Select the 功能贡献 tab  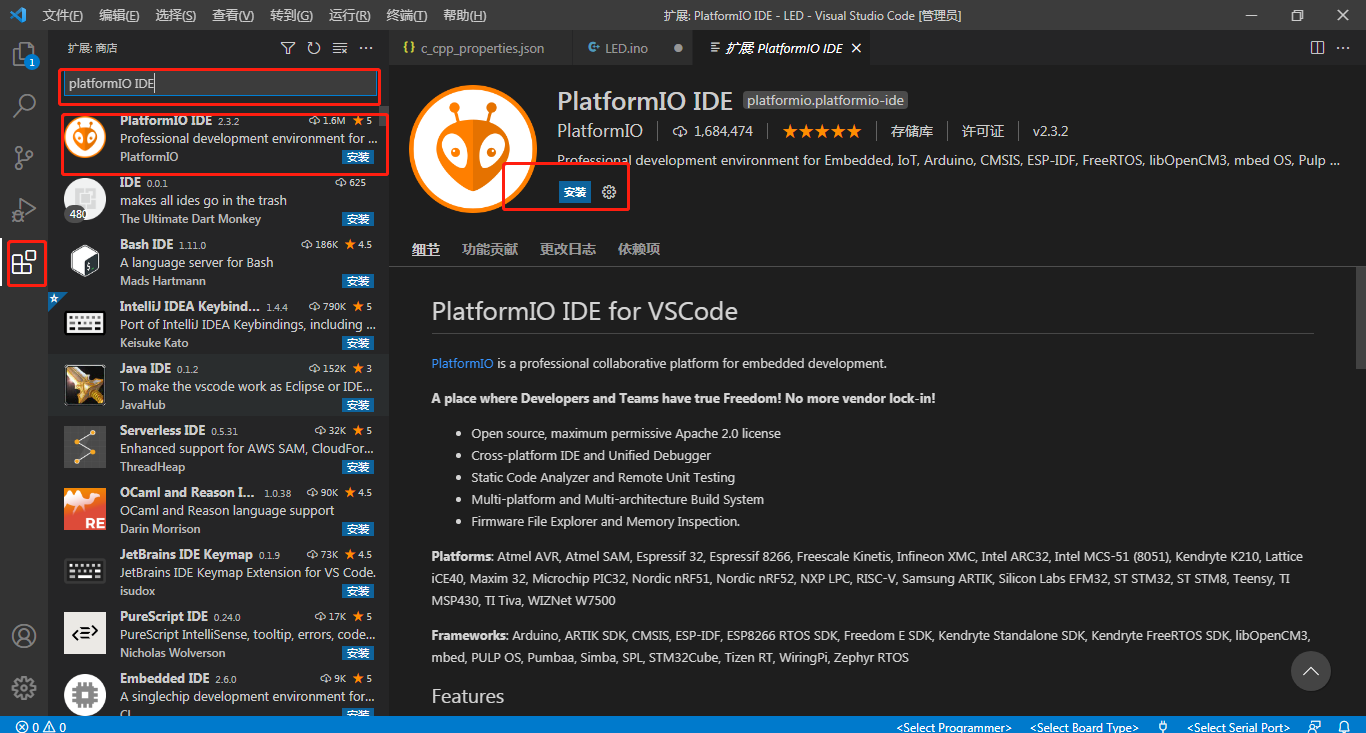pyautogui.click(x=490, y=249)
